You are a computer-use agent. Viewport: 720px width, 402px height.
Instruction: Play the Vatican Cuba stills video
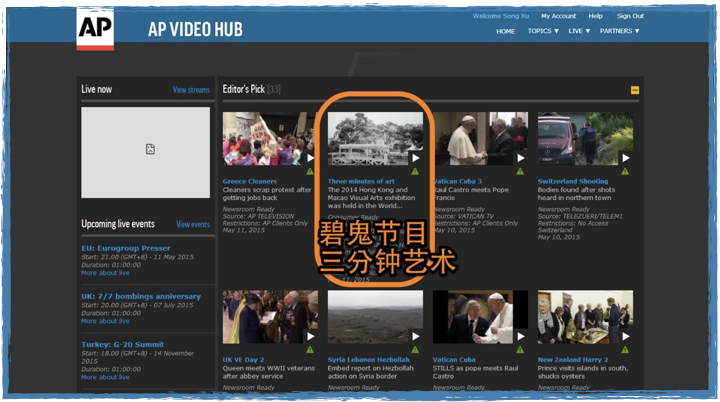tap(521, 336)
